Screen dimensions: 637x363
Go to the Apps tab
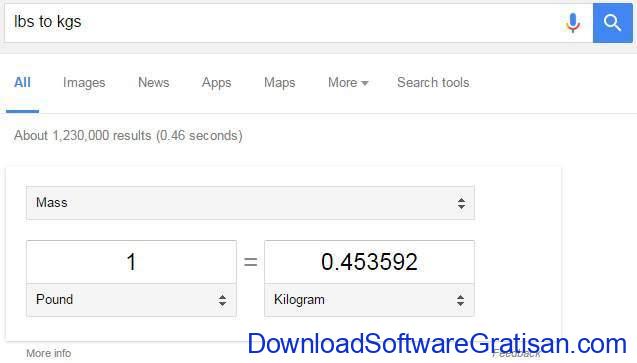pos(217,83)
